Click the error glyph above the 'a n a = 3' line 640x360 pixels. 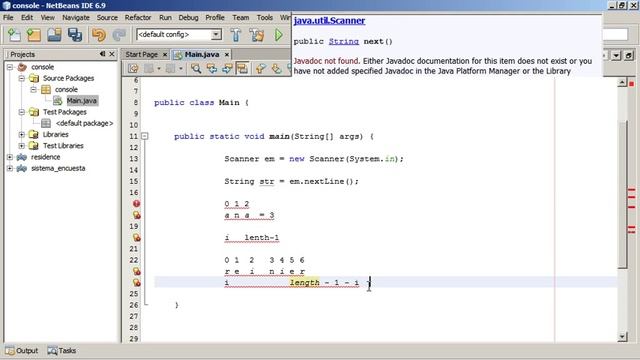(136, 203)
